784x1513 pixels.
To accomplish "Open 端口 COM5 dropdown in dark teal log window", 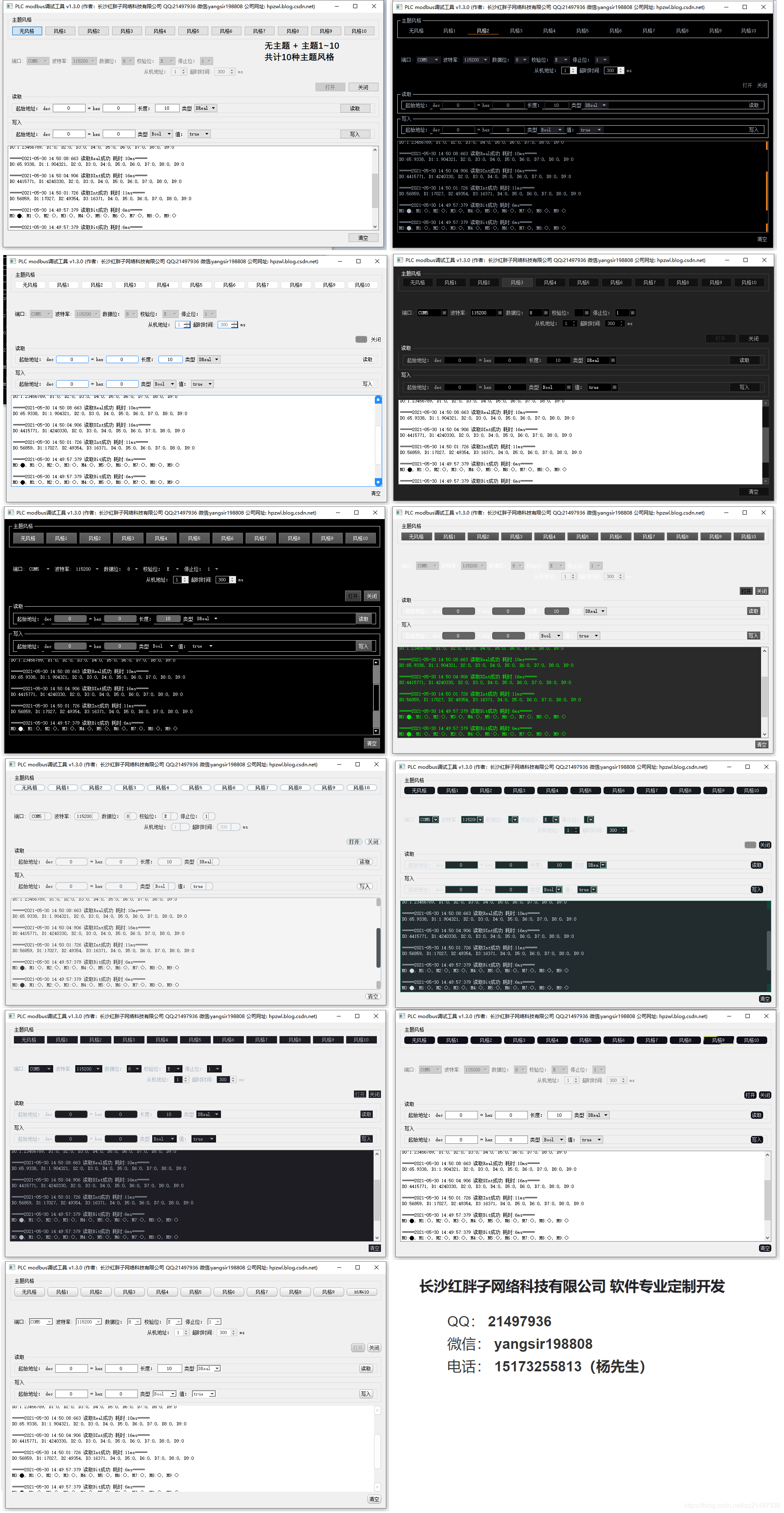I will (x=429, y=820).
